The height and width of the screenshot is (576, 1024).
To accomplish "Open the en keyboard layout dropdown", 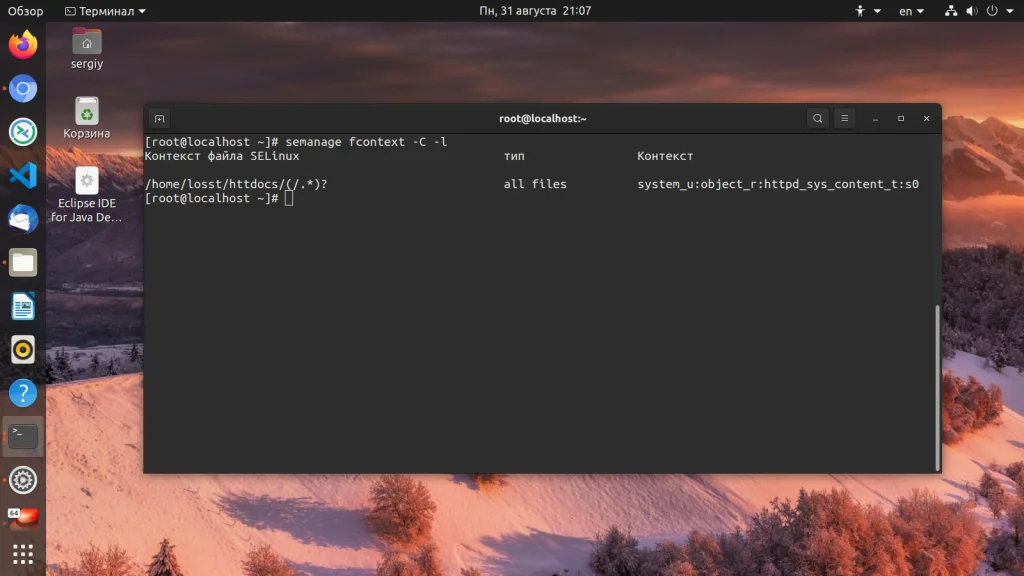I will [x=911, y=11].
